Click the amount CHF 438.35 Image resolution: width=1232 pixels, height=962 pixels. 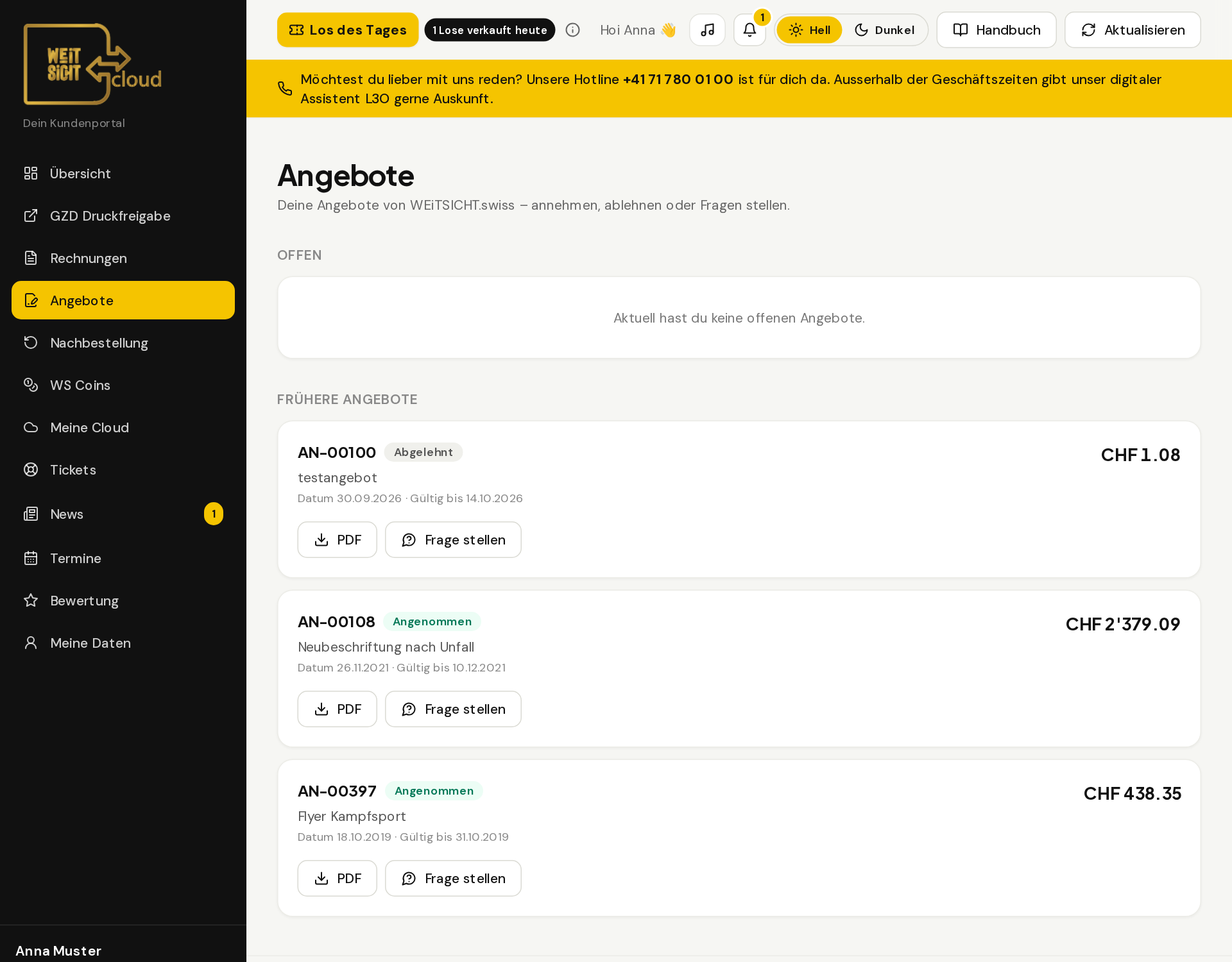[1132, 793]
